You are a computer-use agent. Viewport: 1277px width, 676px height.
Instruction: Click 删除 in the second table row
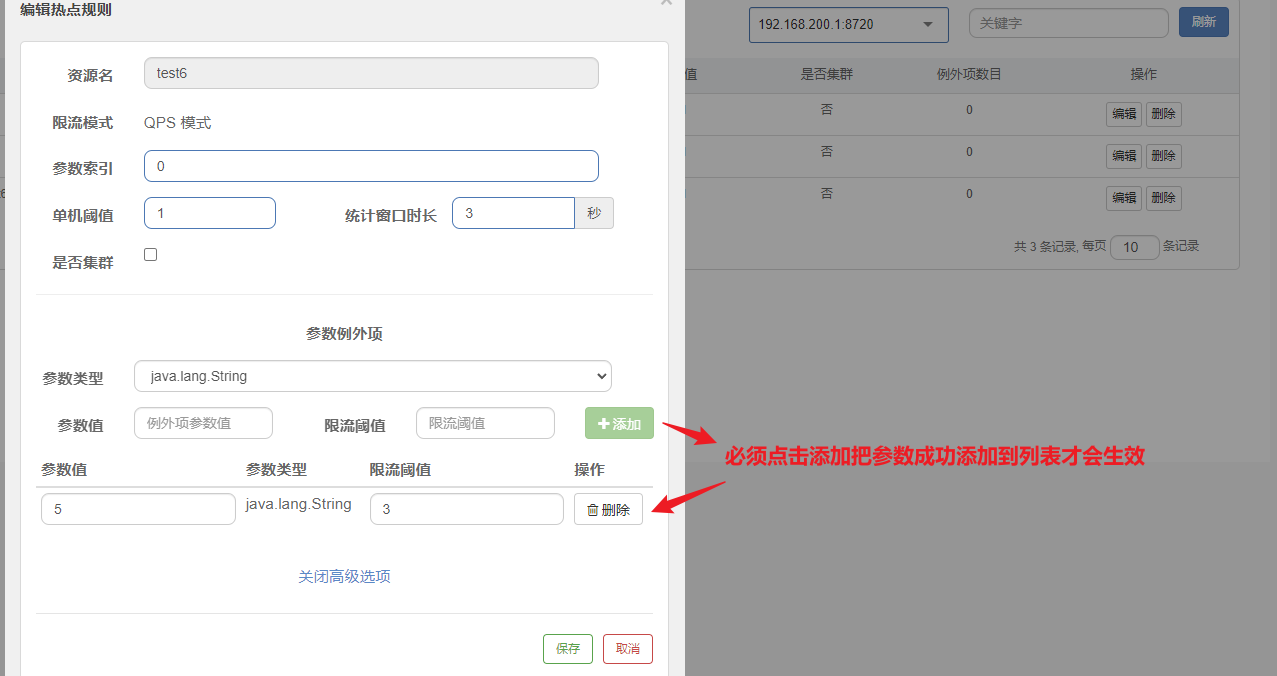(1163, 156)
